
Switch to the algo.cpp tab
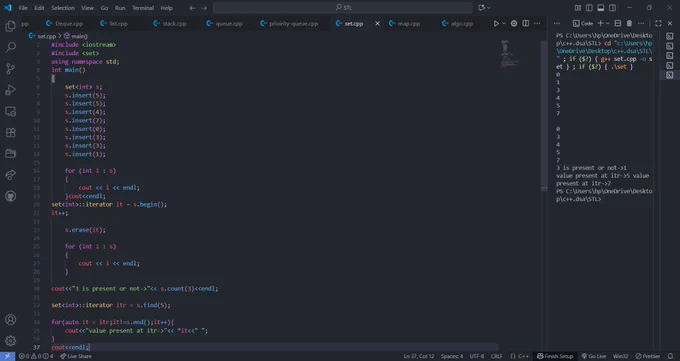point(457,23)
